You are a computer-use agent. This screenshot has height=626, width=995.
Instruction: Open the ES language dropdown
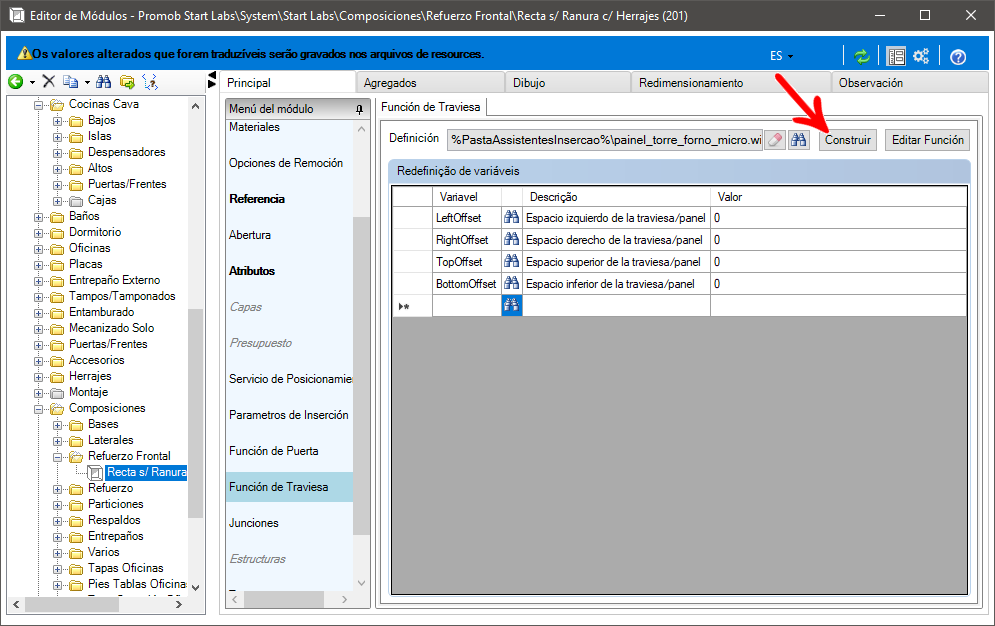[781, 56]
